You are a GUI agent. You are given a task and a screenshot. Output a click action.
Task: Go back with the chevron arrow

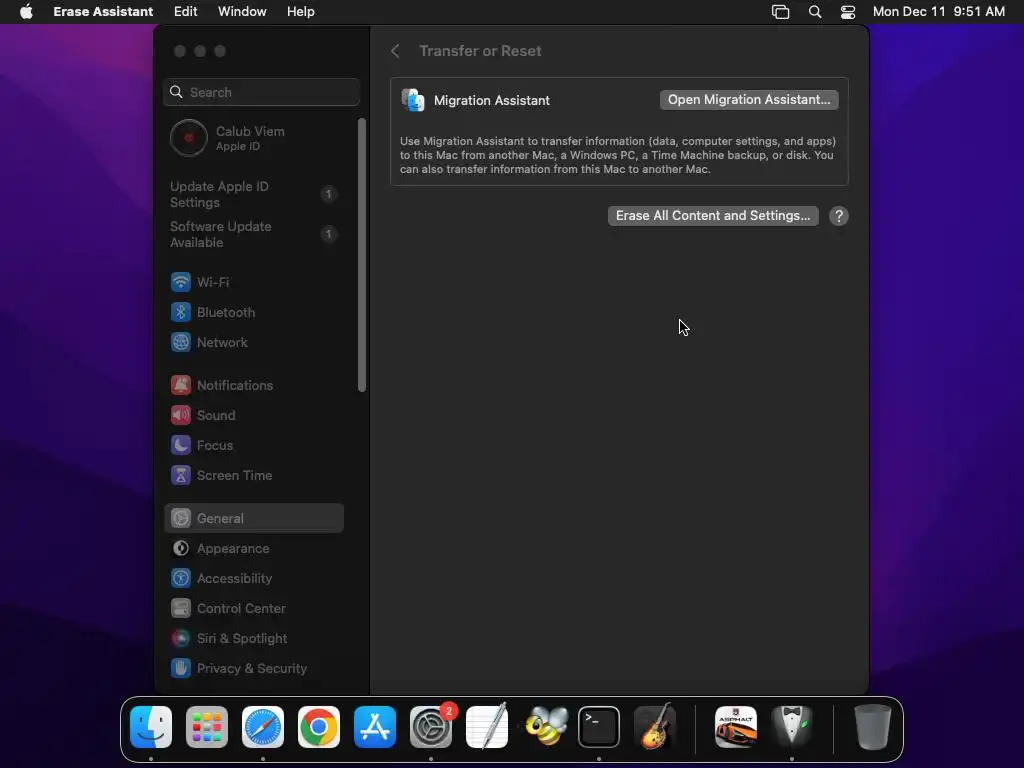tap(395, 51)
